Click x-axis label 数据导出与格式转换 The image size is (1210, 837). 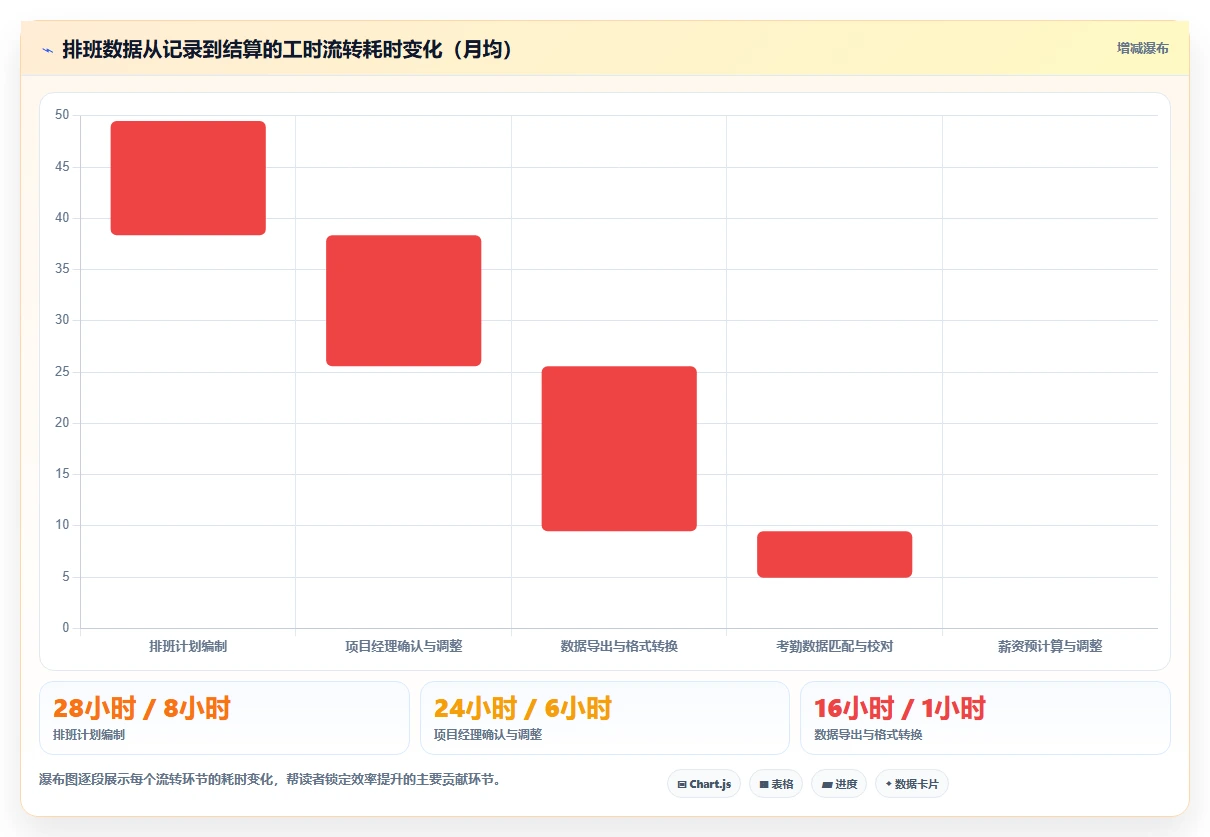point(619,646)
